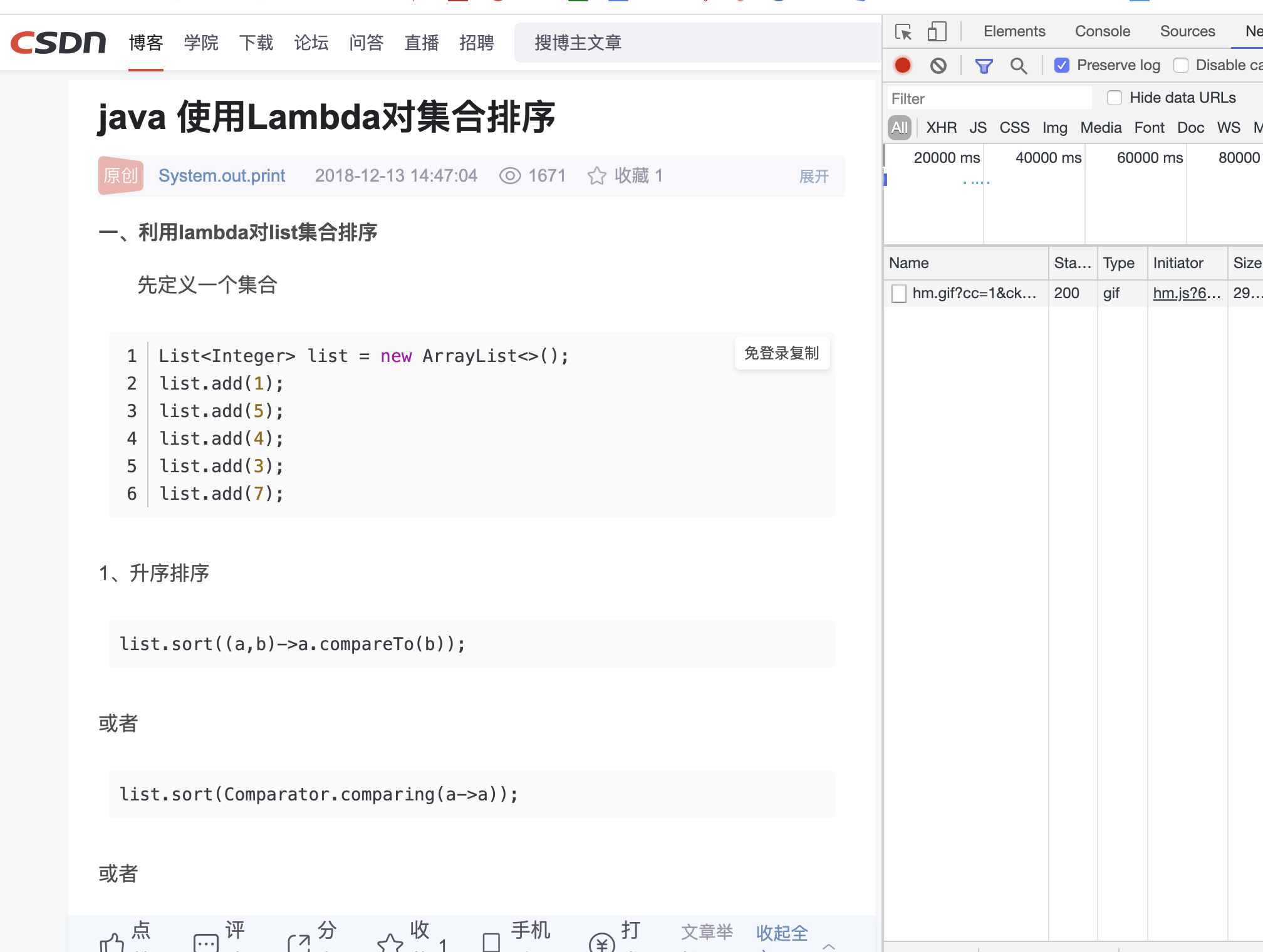Filter requests by XHR type

click(941, 127)
